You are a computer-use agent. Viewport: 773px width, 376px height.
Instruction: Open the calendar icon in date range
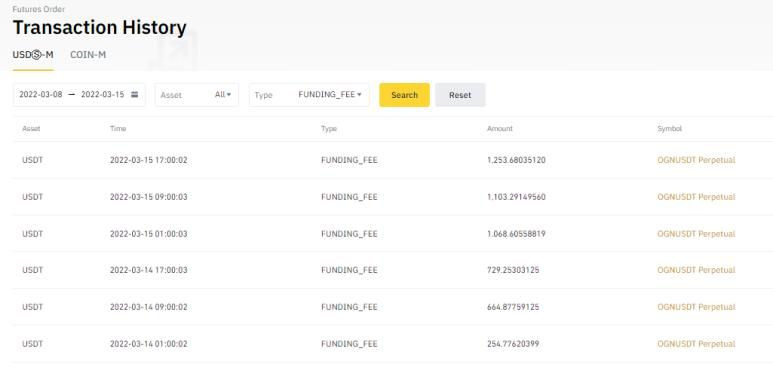point(135,95)
